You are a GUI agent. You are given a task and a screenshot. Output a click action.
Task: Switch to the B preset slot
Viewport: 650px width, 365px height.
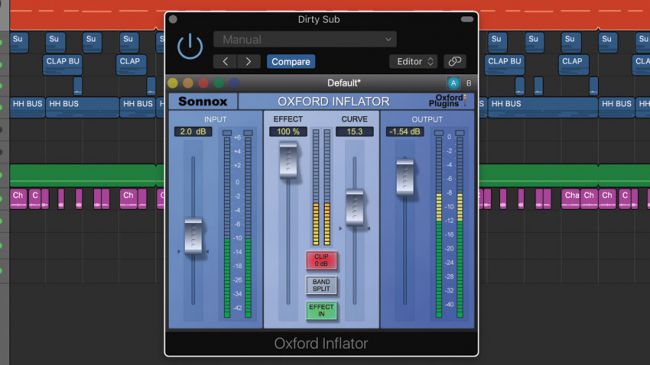[468, 83]
